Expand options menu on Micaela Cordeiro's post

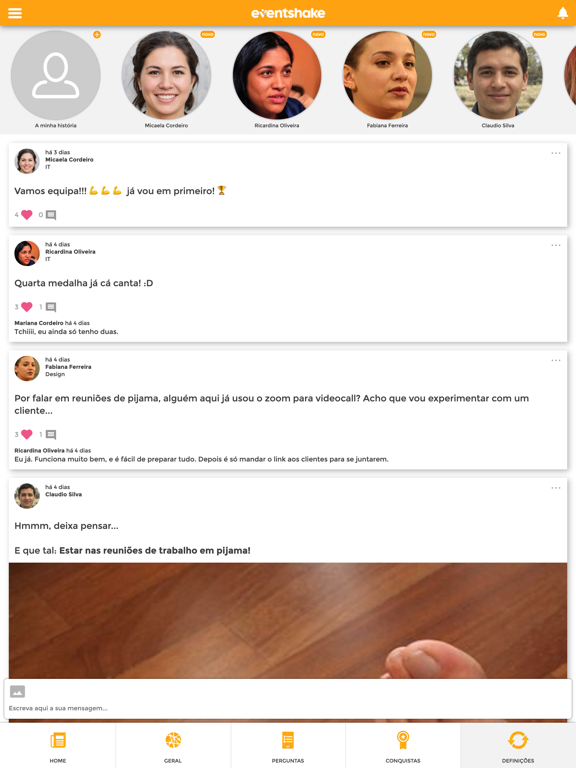pos(555,153)
